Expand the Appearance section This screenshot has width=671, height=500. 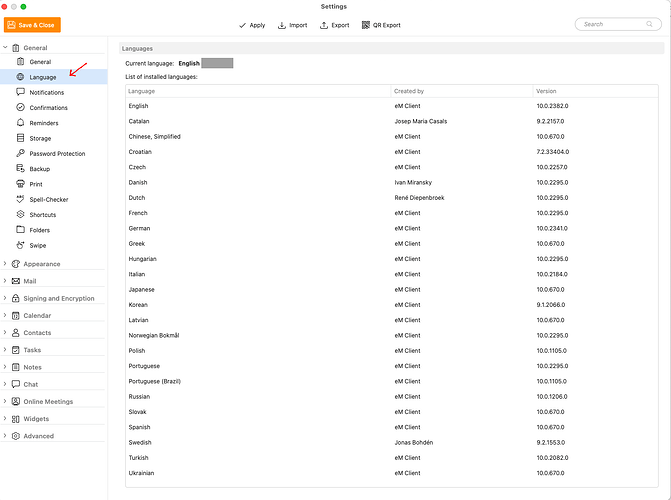(5, 264)
